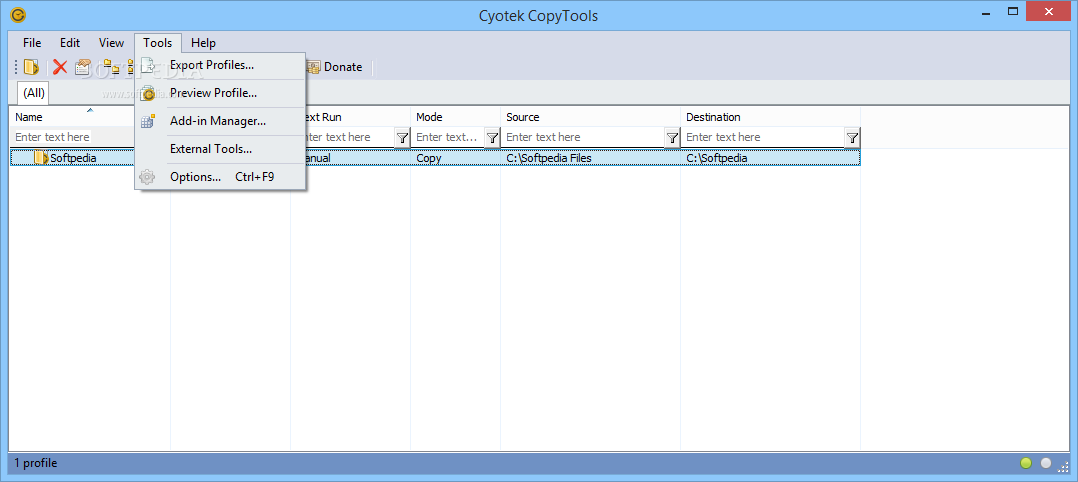Open filter funnel for Destination column
Screen dimensions: 1078x482
(x=852, y=138)
